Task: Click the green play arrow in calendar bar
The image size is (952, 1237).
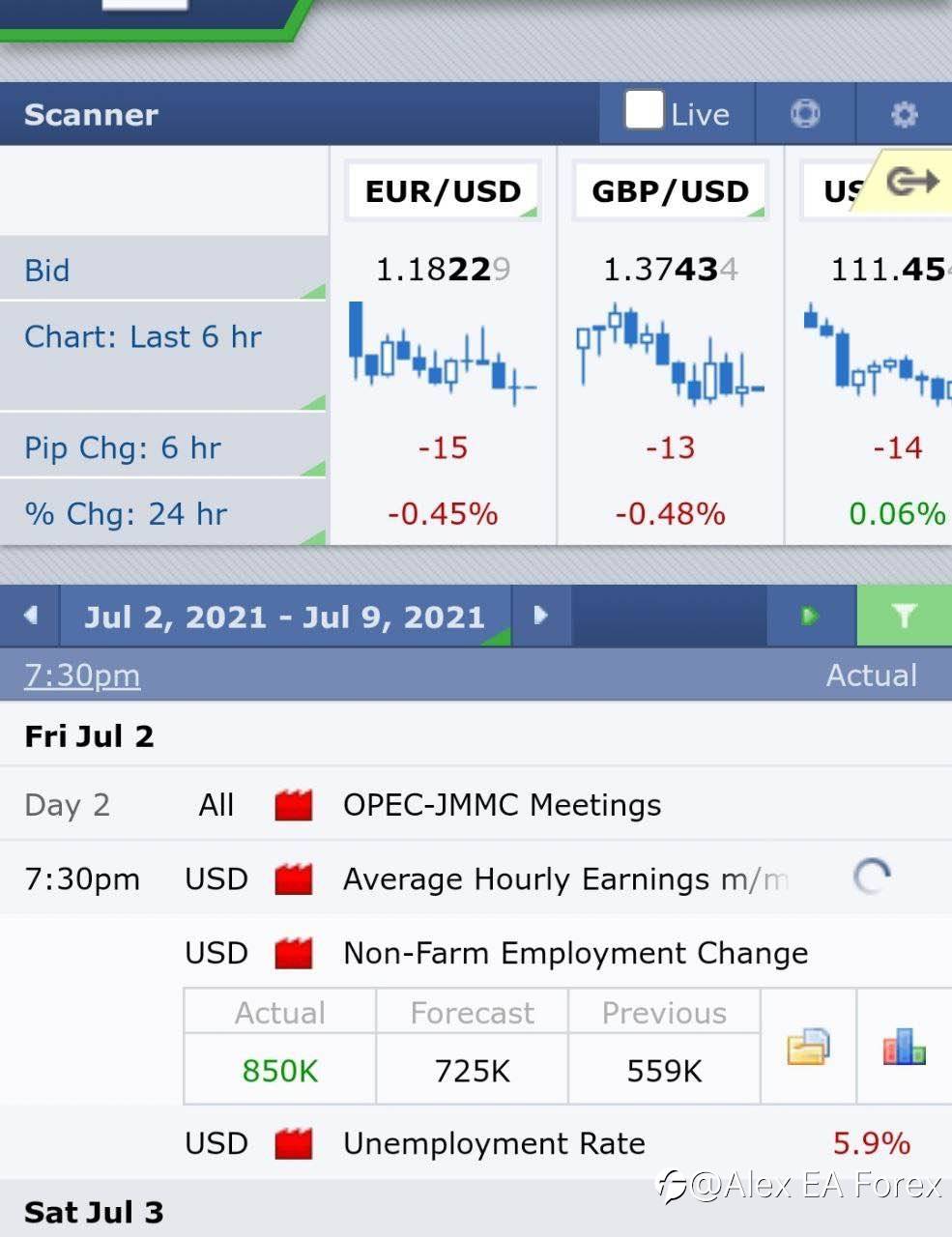Action: 810,616
